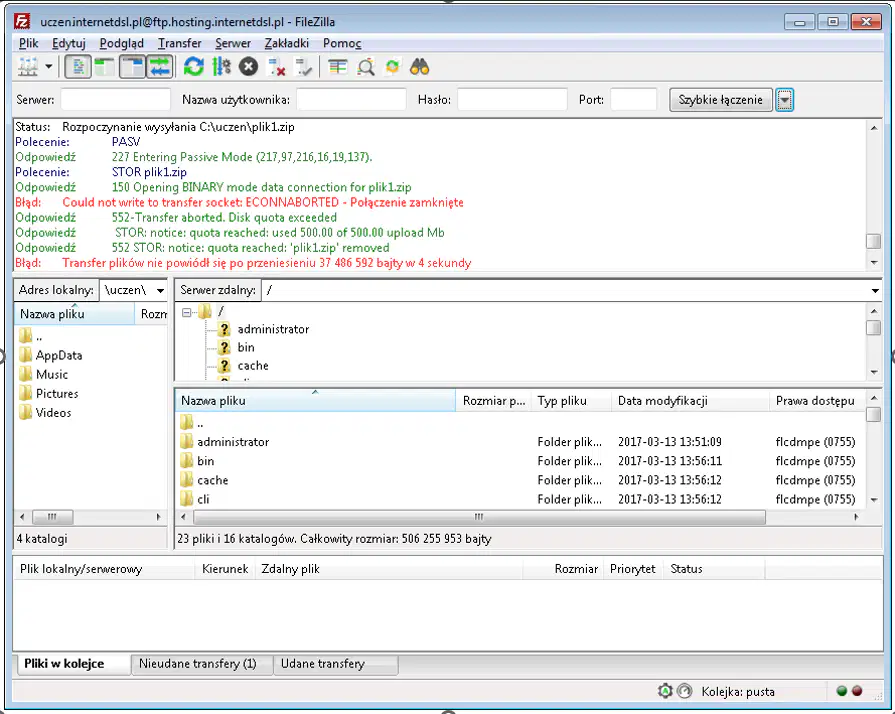
Task: Disconnect from current server
Action: tap(277, 67)
